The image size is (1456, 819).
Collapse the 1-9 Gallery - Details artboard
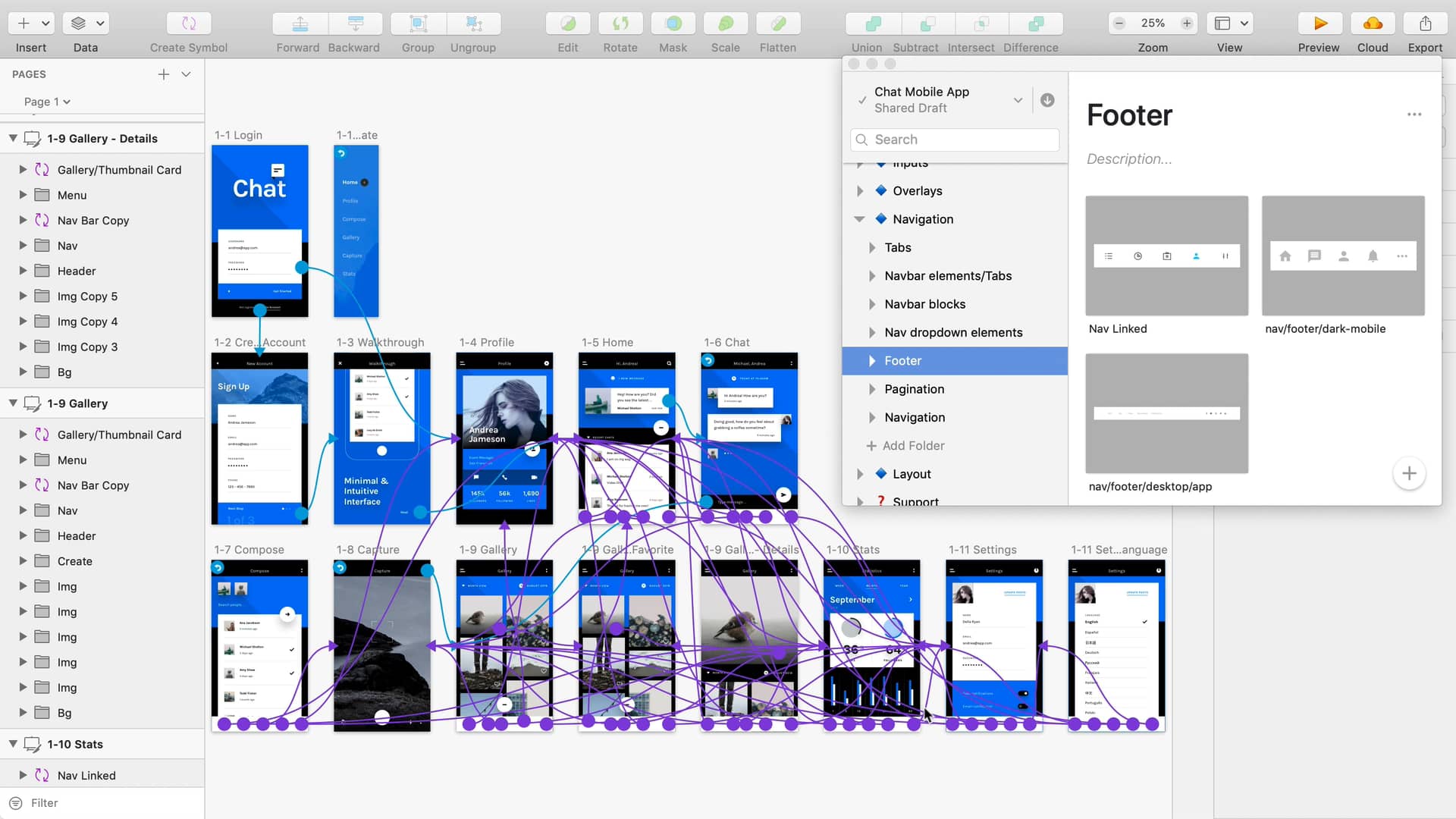13,139
